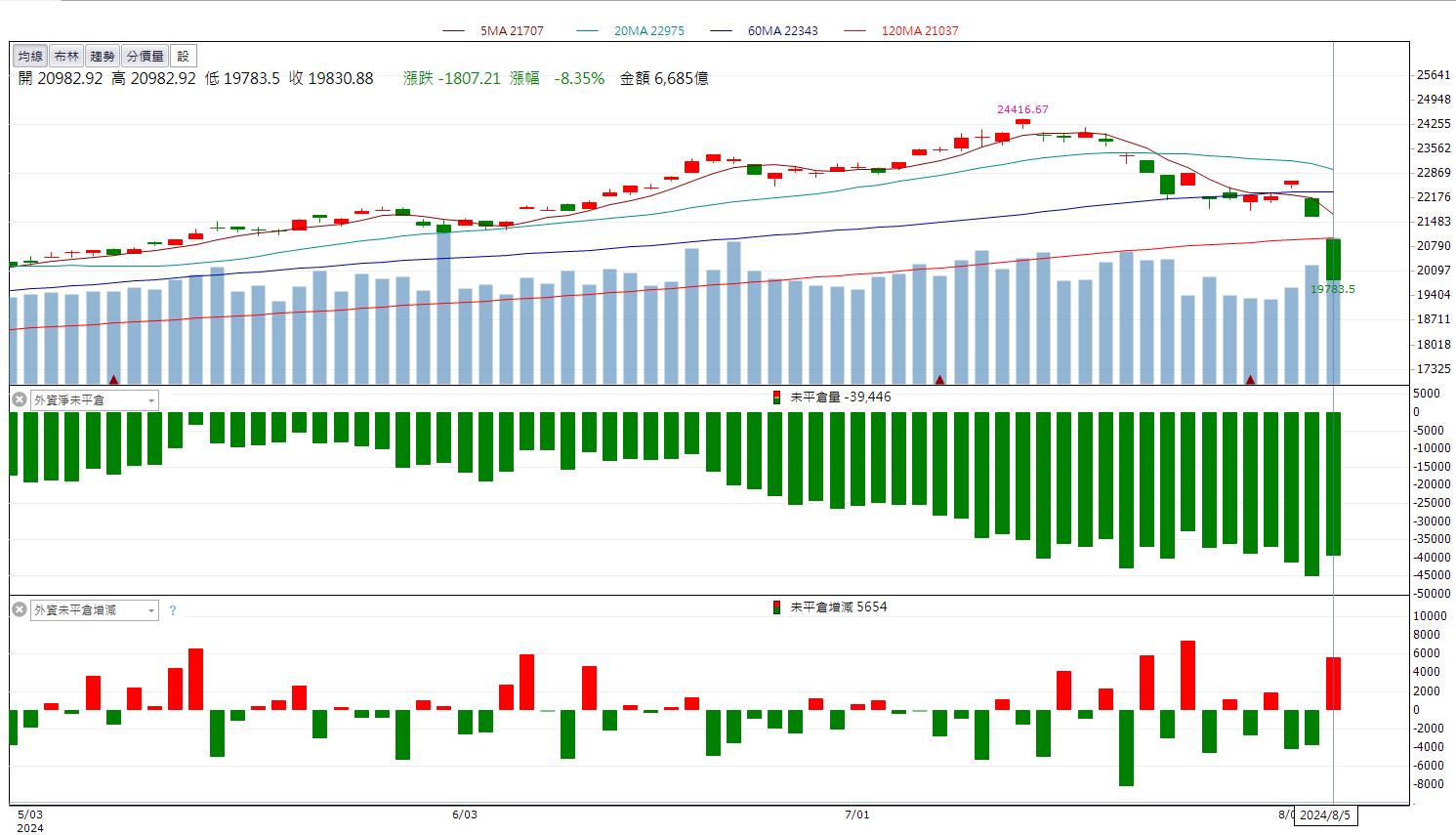Toggle the 20MA 22975 legend line
Viewport: 1456px width, 835px height.
click(631, 30)
